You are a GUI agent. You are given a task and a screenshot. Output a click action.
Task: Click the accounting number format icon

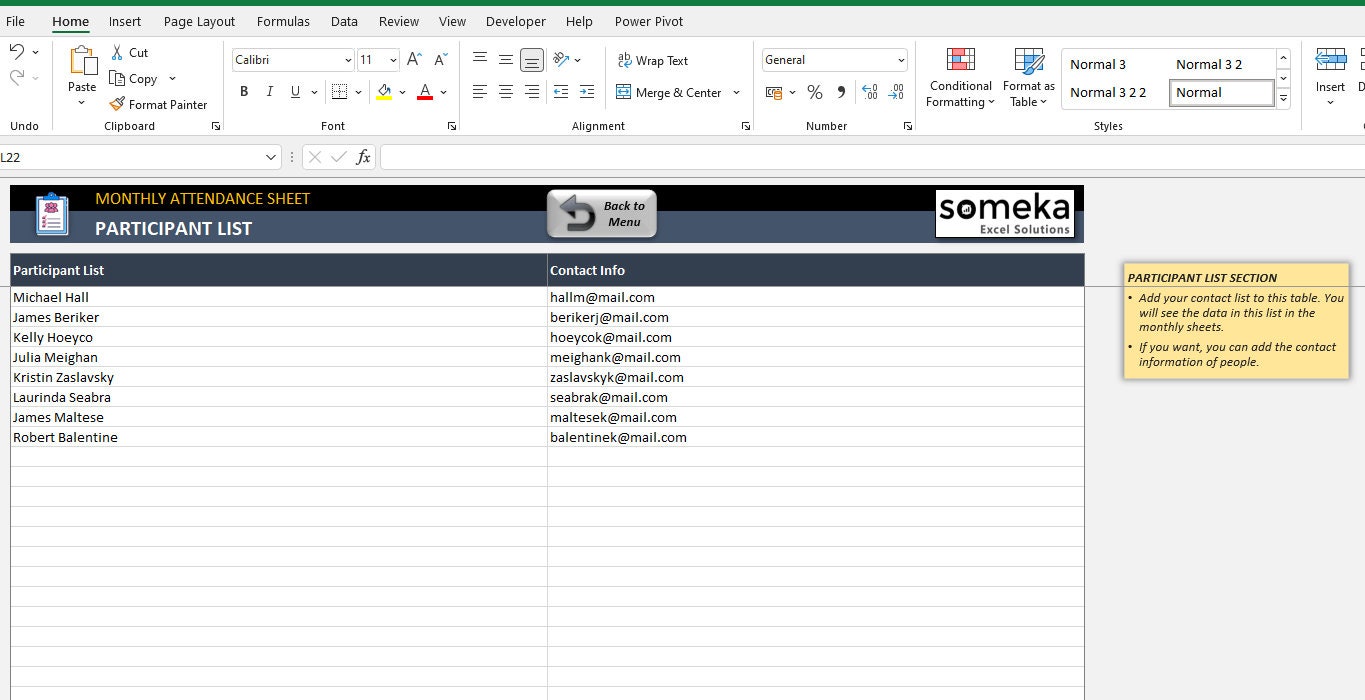[774, 92]
